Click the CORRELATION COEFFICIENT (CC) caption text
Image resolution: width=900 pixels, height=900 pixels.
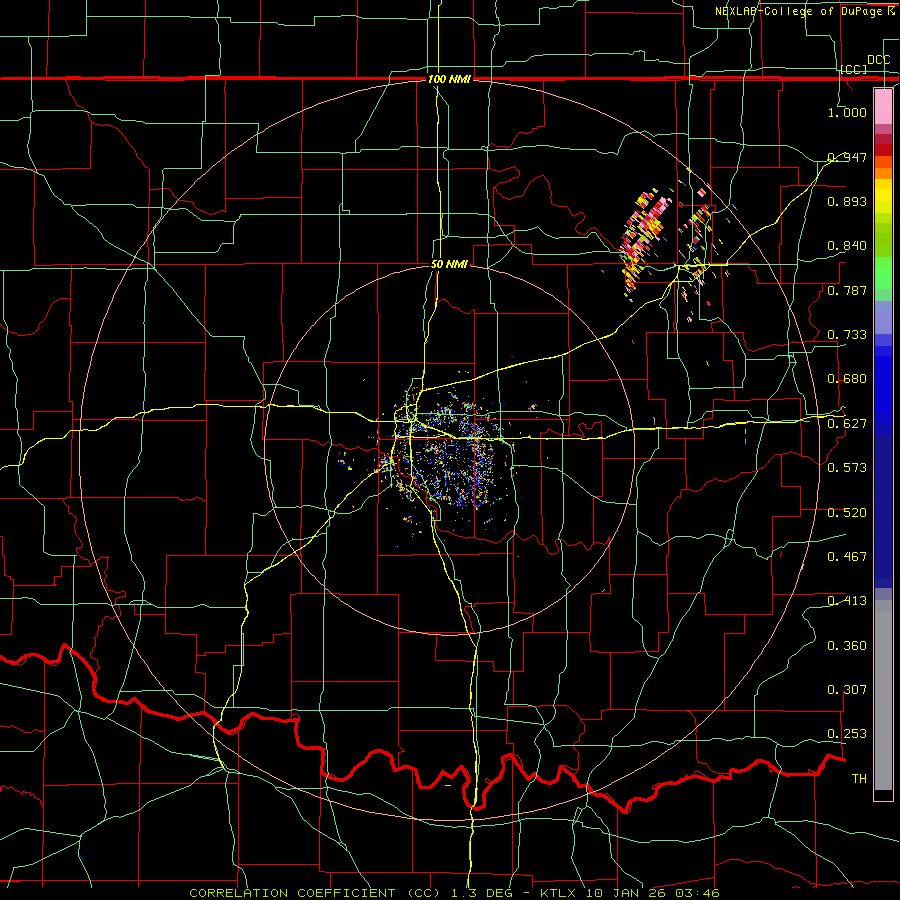point(315,893)
